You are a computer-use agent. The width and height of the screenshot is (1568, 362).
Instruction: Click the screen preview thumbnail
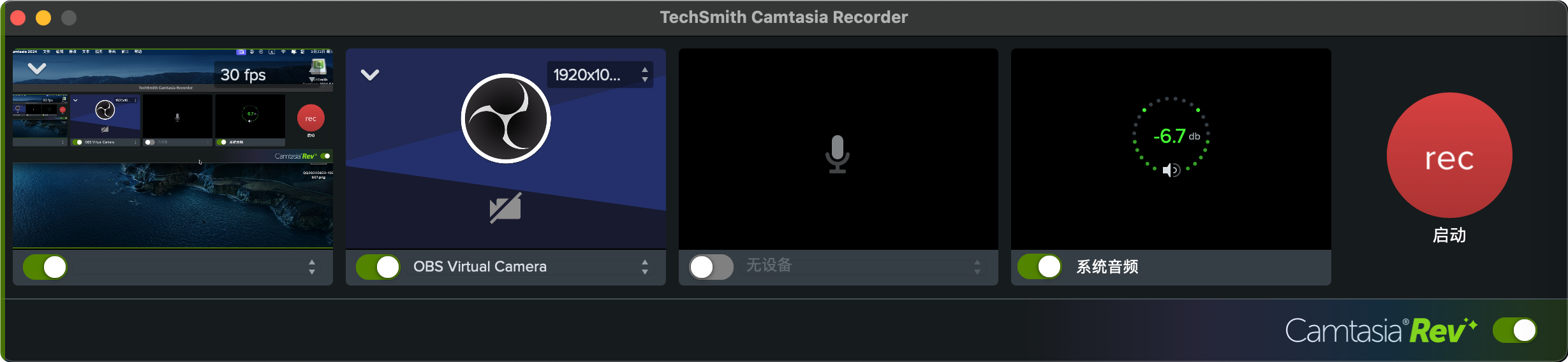coord(172,191)
